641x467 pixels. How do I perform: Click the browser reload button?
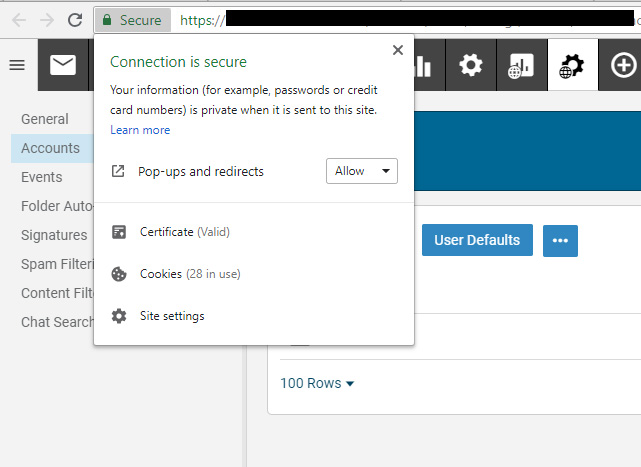(75, 20)
